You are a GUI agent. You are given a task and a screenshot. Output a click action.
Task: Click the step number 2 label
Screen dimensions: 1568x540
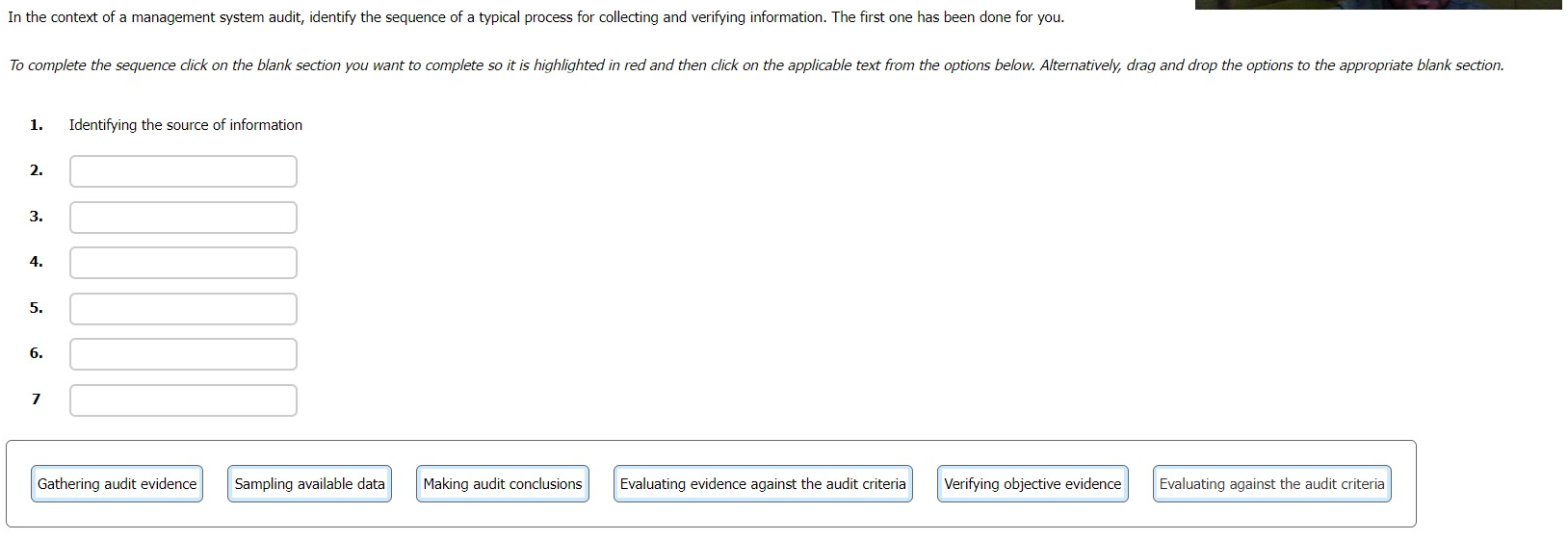click(36, 170)
